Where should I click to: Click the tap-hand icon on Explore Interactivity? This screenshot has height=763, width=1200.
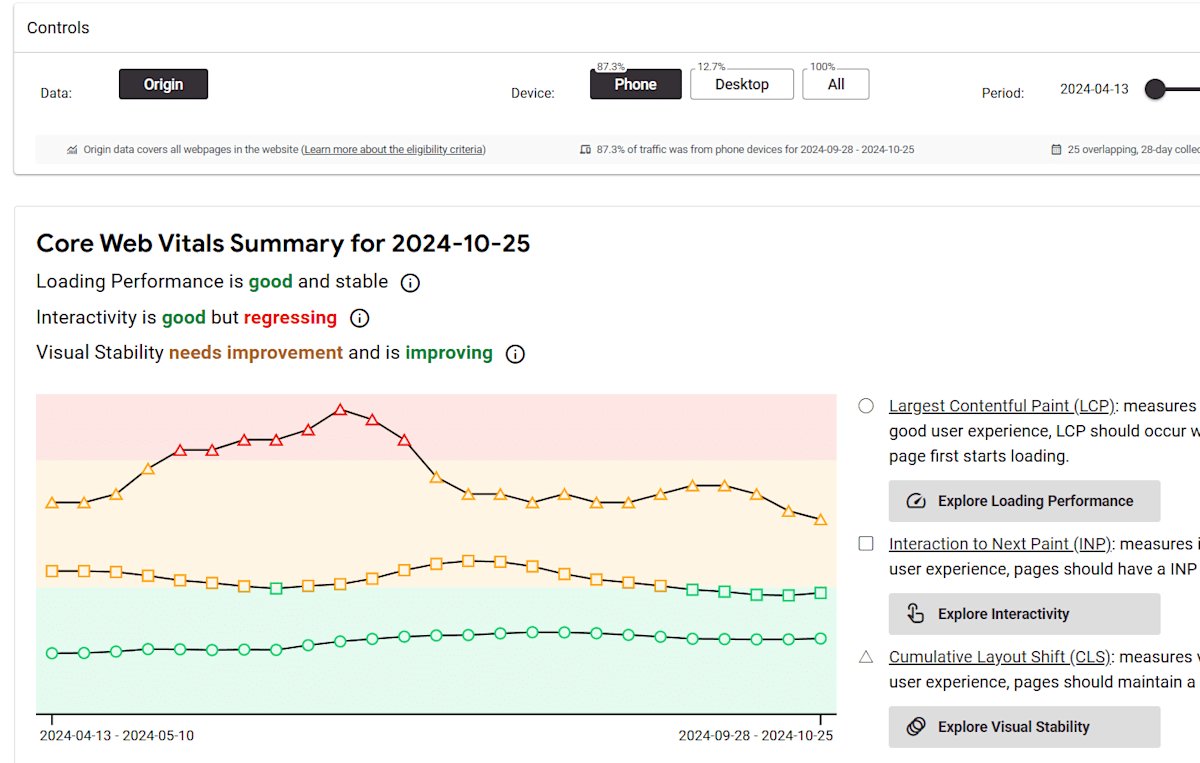[916, 614]
